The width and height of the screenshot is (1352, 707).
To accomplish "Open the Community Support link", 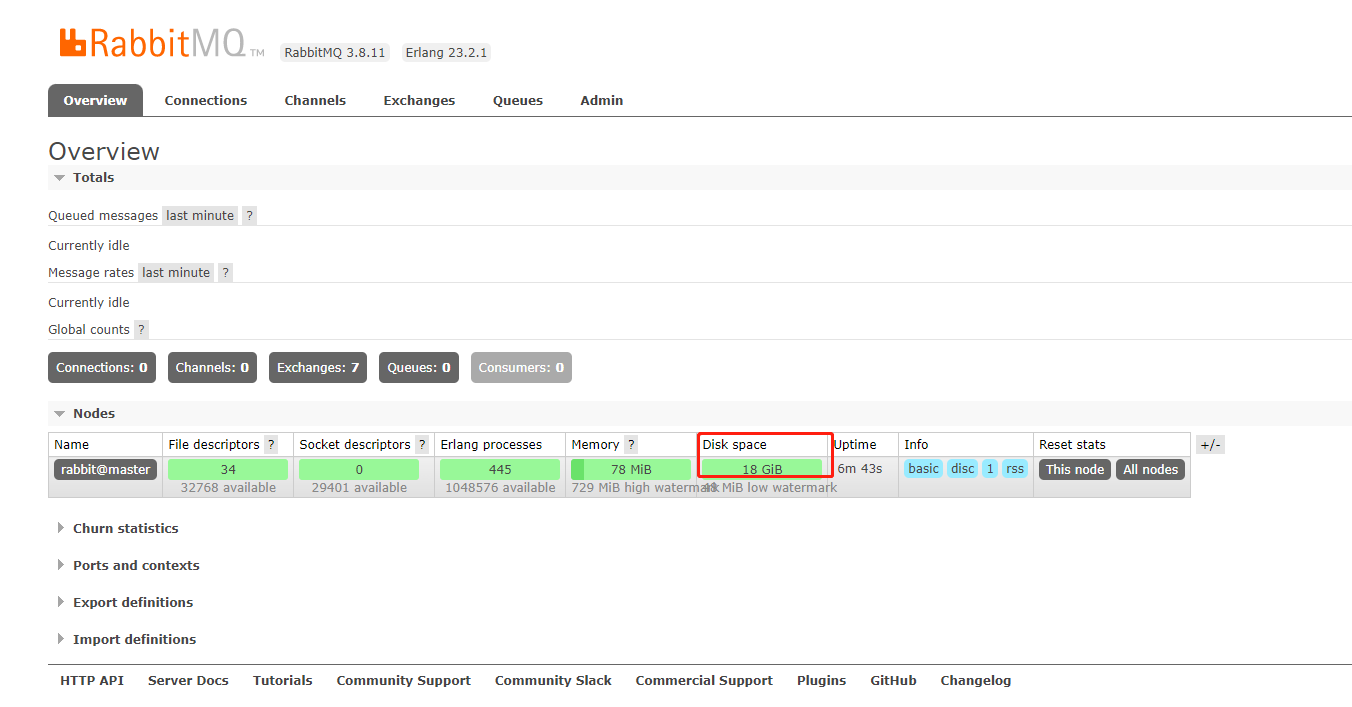I will [x=404, y=681].
